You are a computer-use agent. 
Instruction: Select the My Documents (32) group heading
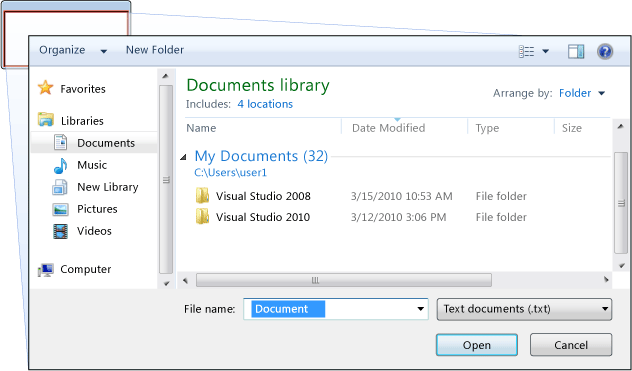point(261,156)
